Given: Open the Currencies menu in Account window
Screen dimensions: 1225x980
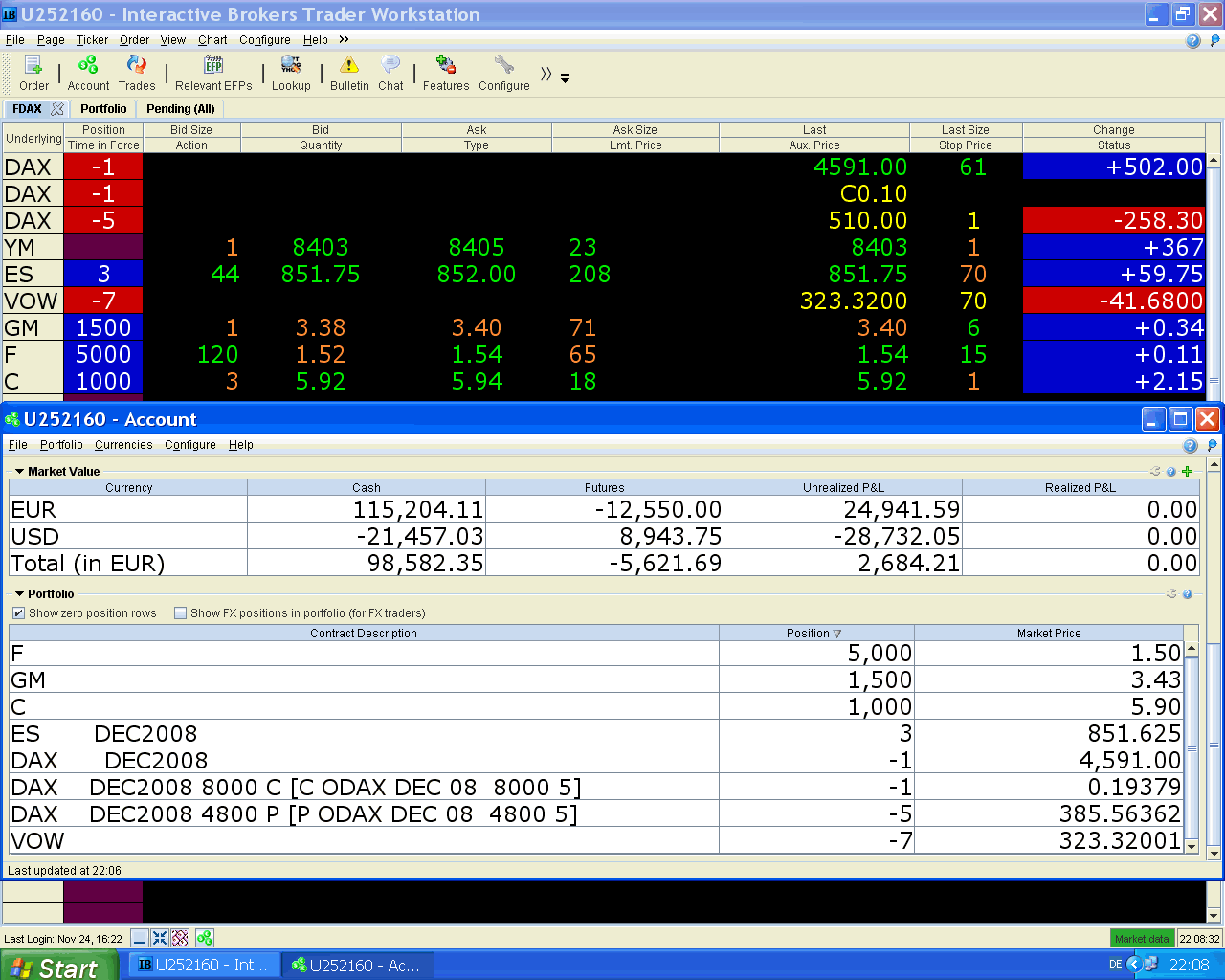Looking at the screenshot, I should pos(123,445).
